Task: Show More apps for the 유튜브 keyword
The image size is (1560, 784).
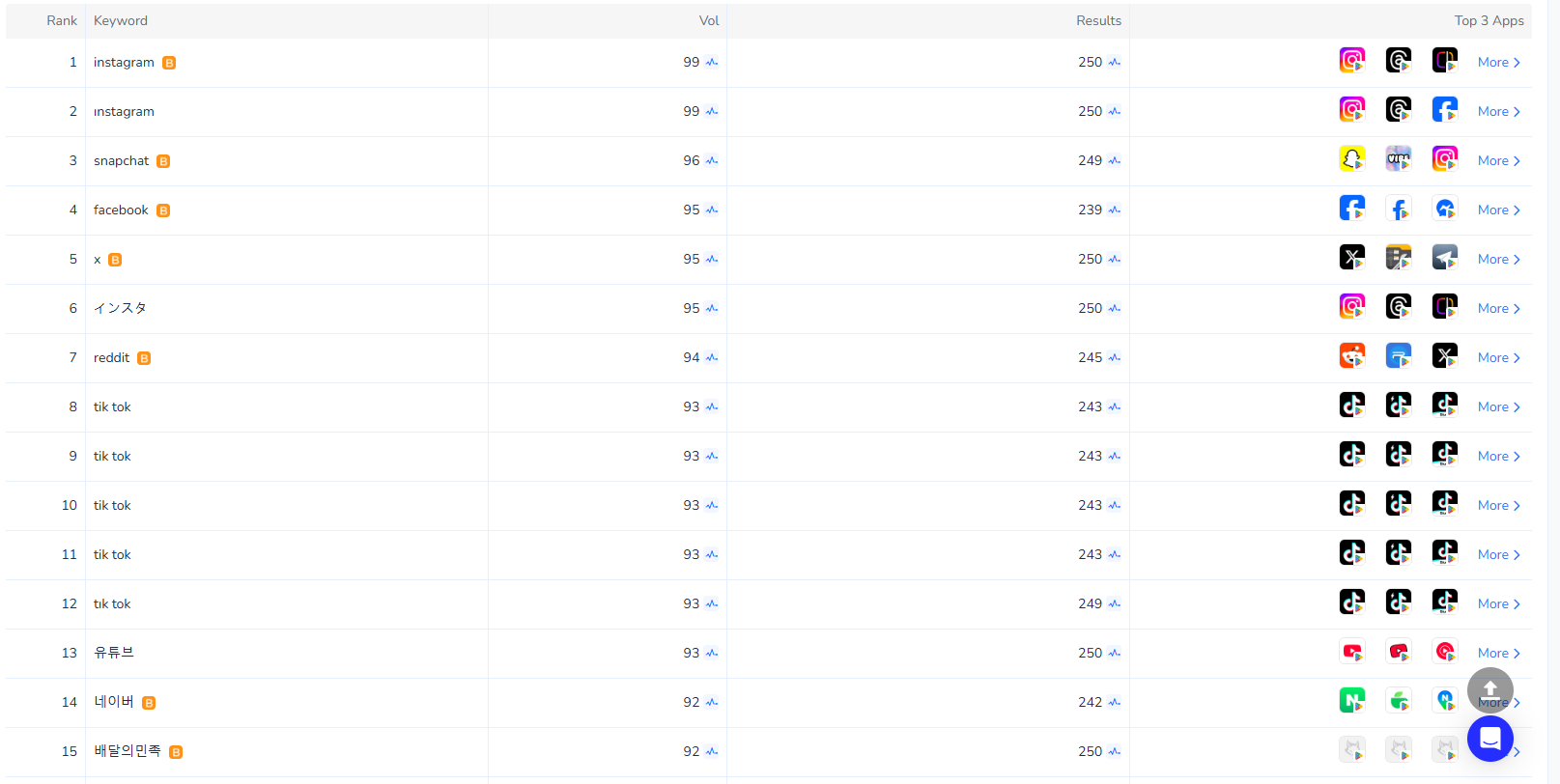Action: (x=1498, y=654)
